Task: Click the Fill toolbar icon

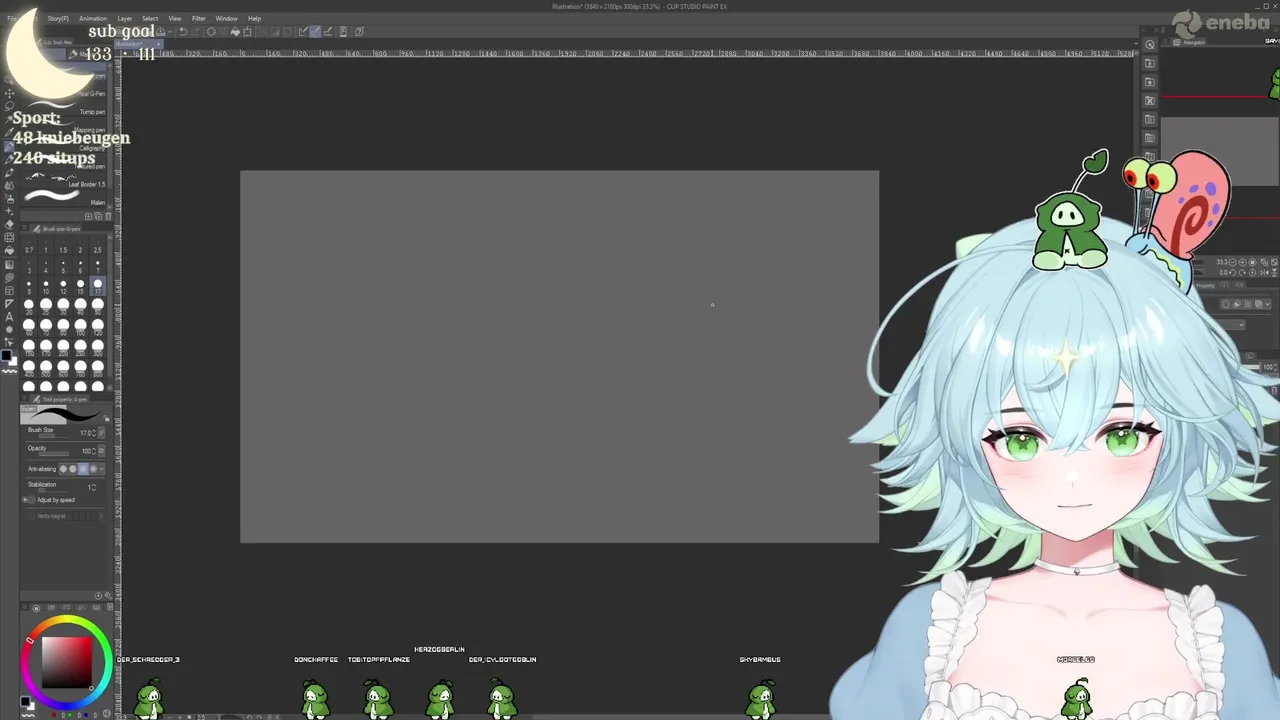Action: [x=235, y=31]
